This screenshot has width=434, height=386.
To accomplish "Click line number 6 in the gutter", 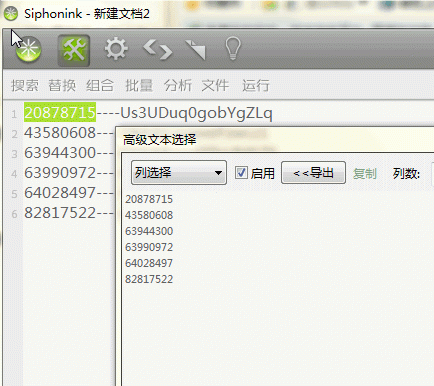I will [x=14, y=214].
